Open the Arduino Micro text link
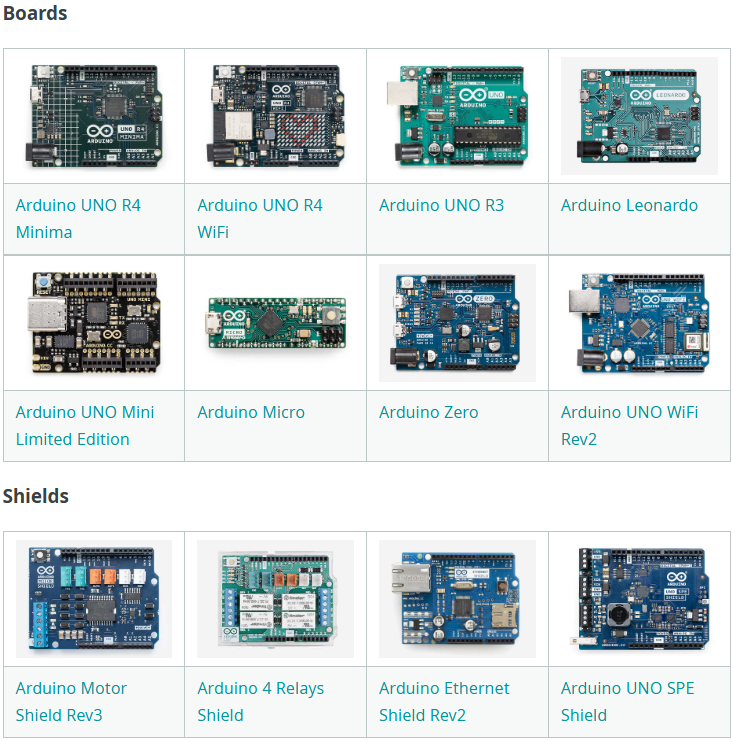This screenshot has height=742, width=732. [x=251, y=412]
